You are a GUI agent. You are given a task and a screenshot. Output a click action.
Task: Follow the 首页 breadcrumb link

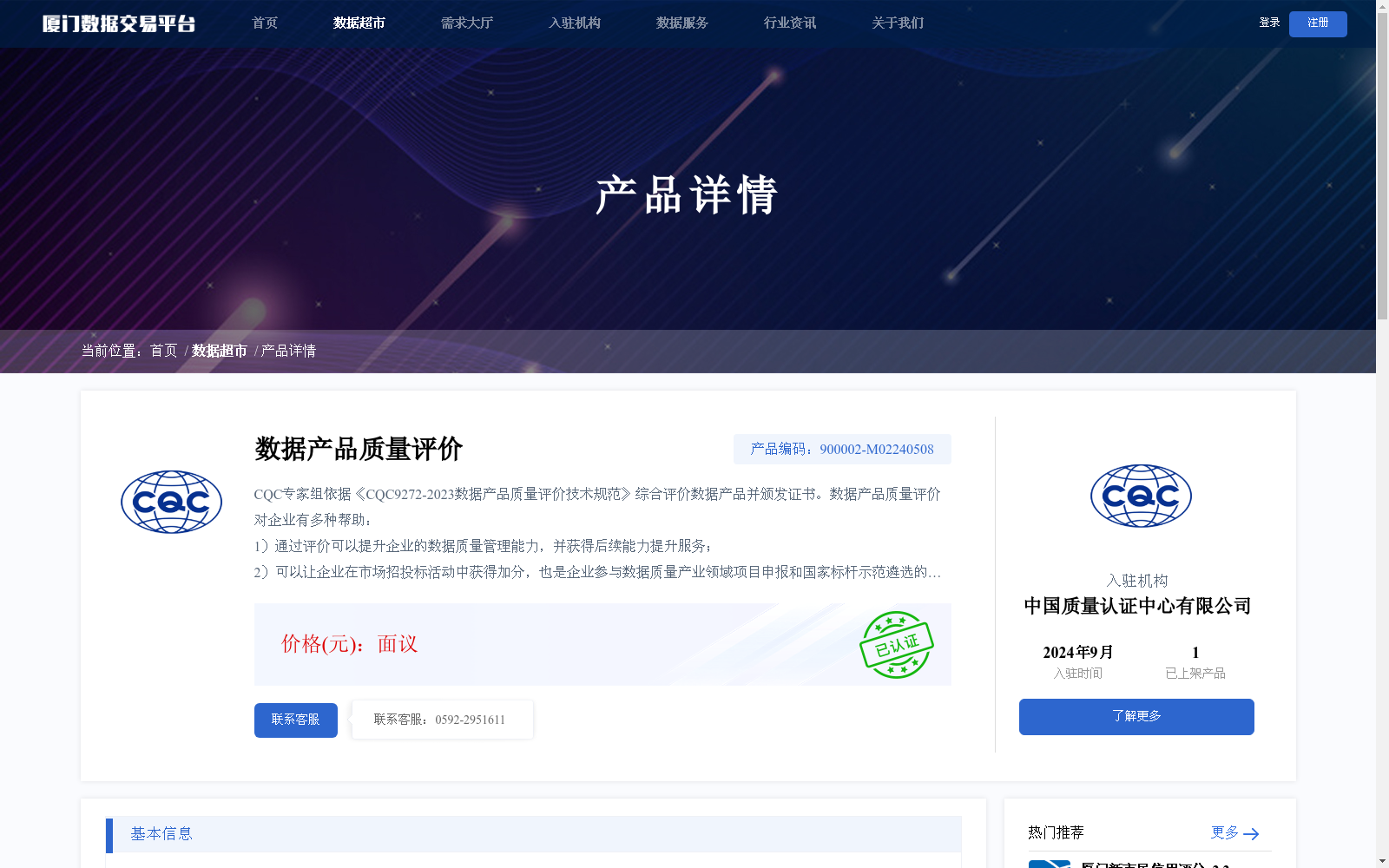163,351
